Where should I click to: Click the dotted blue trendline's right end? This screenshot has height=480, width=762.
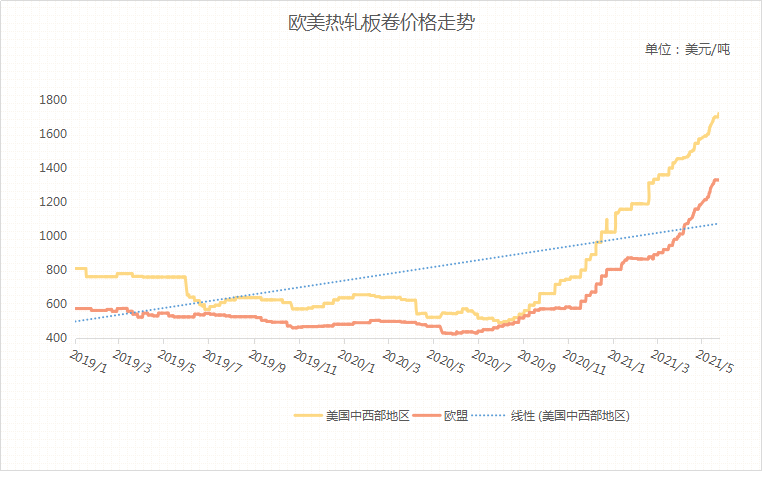click(x=717, y=224)
